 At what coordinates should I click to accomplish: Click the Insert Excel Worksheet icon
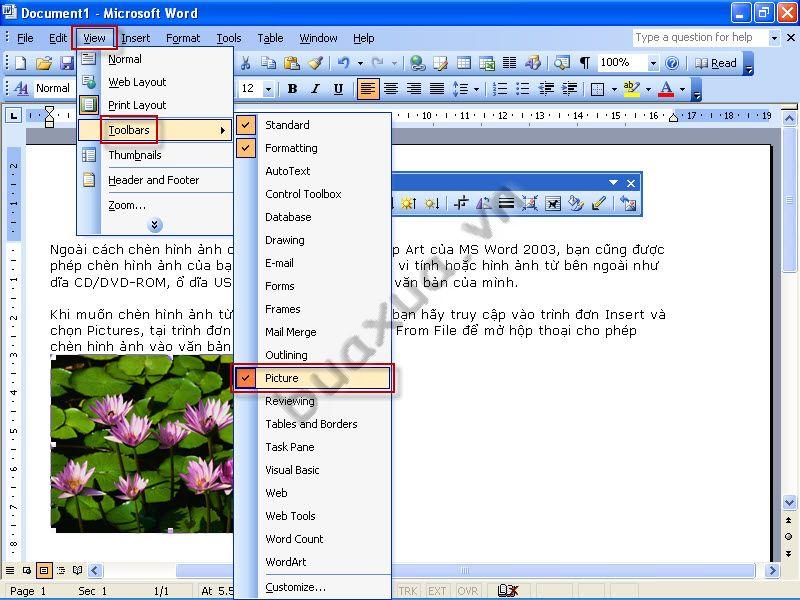487,63
